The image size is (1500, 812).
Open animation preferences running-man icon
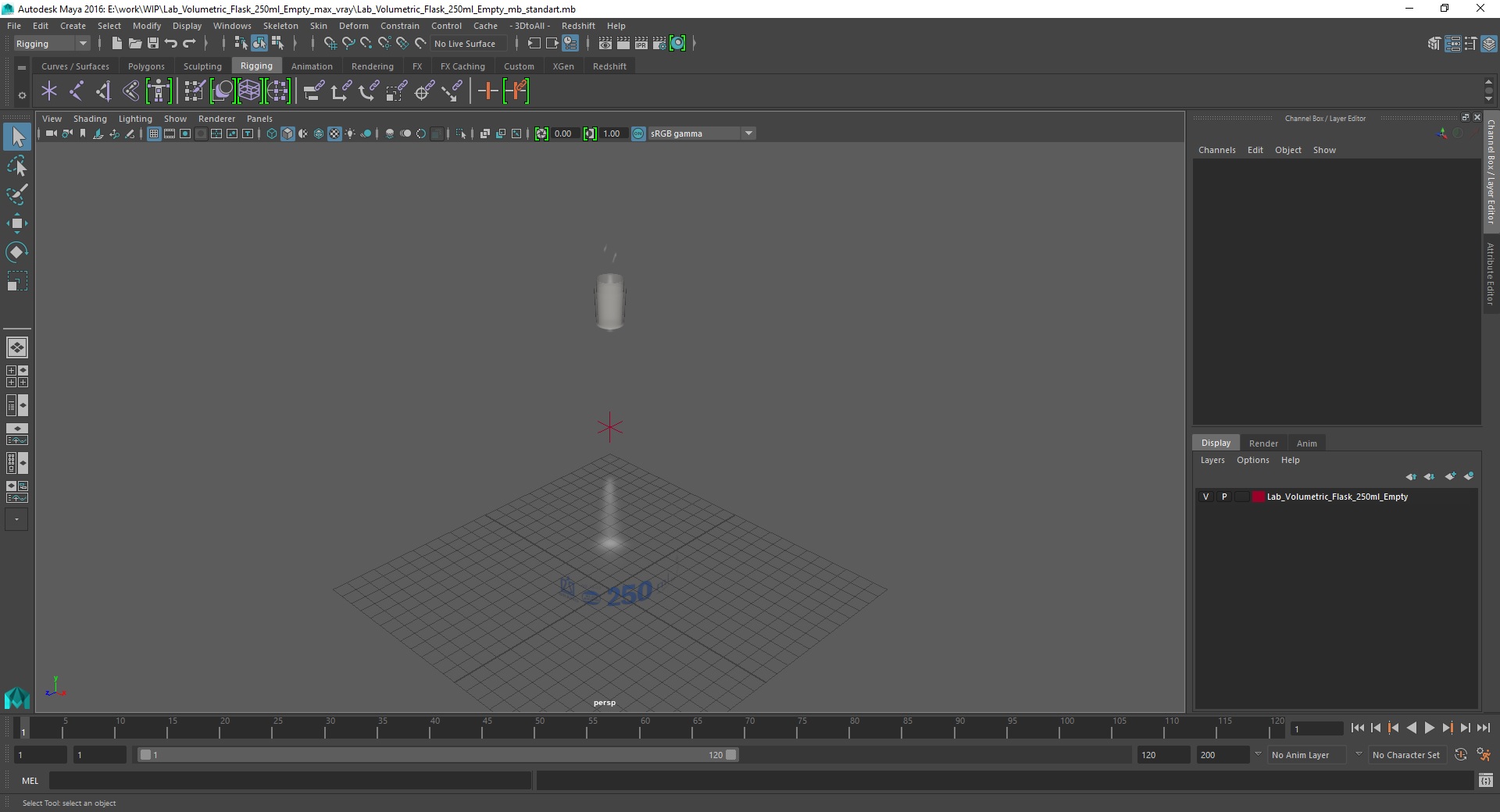(x=1484, y=755)
